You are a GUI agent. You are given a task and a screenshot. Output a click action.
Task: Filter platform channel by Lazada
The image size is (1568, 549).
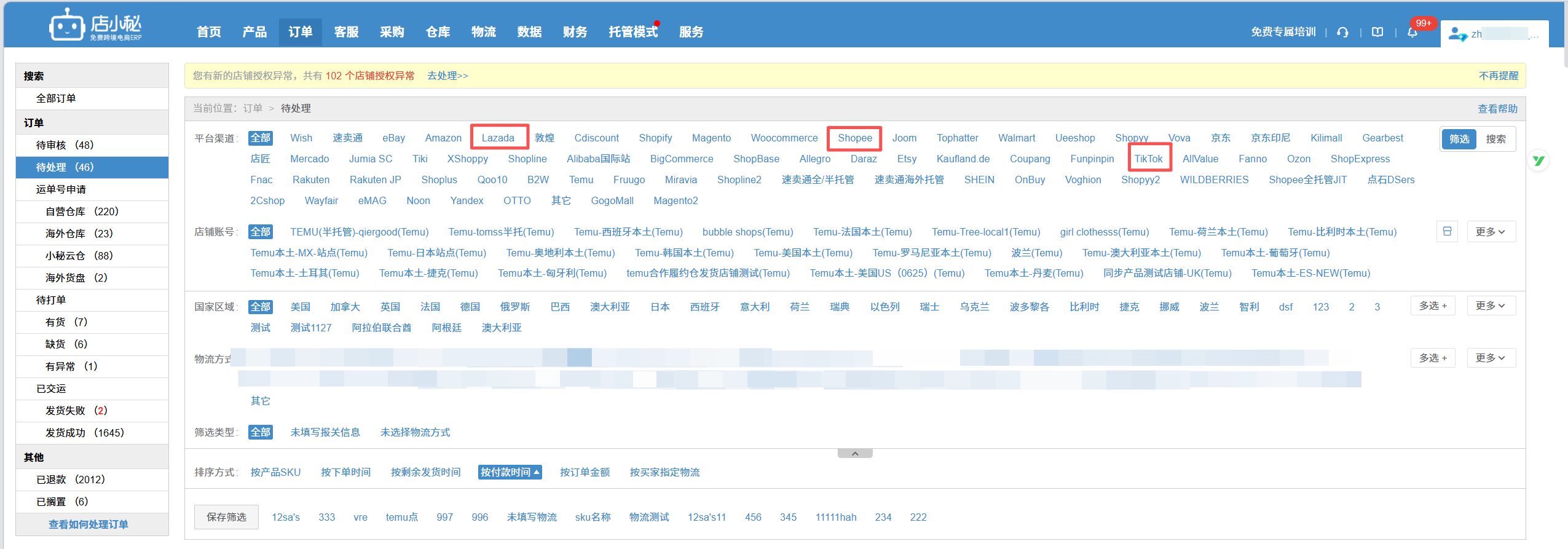pos(498,138)
